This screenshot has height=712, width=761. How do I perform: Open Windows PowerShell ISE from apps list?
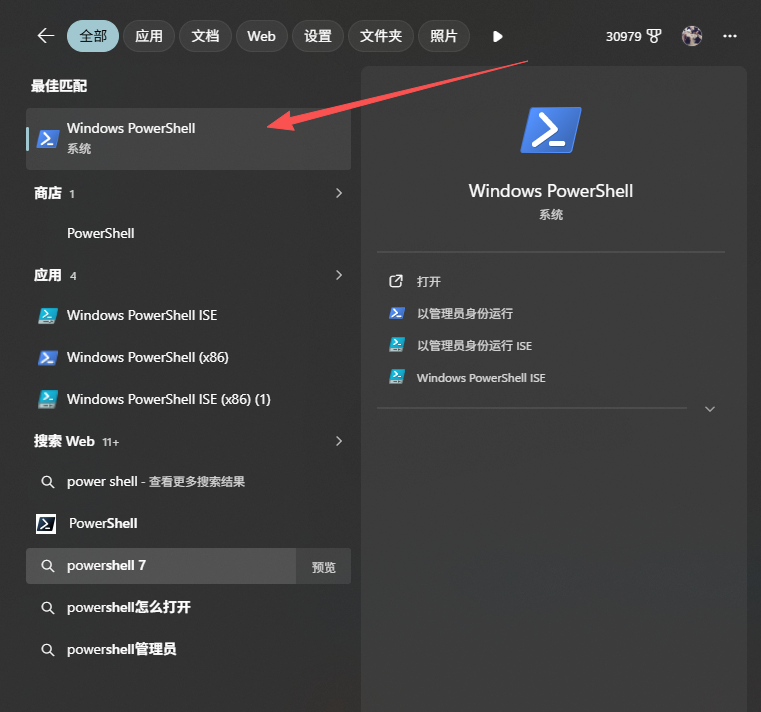click(188, 315)
